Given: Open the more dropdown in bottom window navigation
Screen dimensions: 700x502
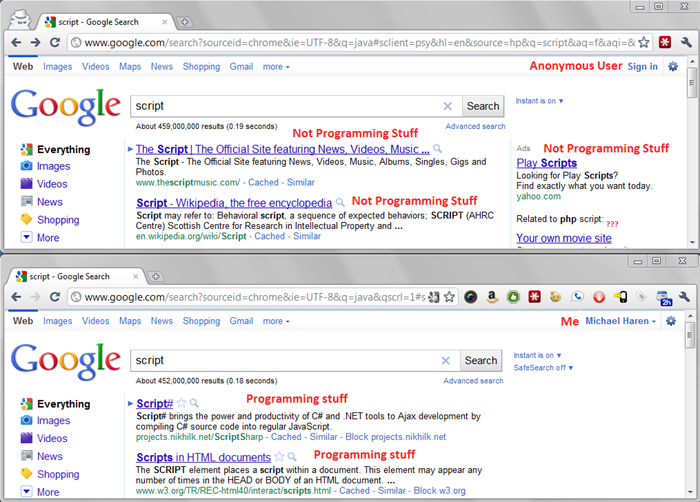Looking at the screenshot, I should click(276, 321).
